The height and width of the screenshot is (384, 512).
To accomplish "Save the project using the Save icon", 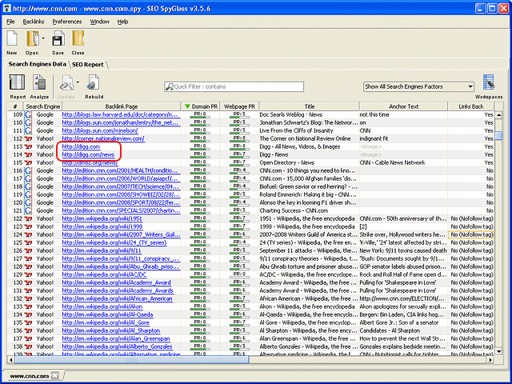I will click(x=58, y=39).
